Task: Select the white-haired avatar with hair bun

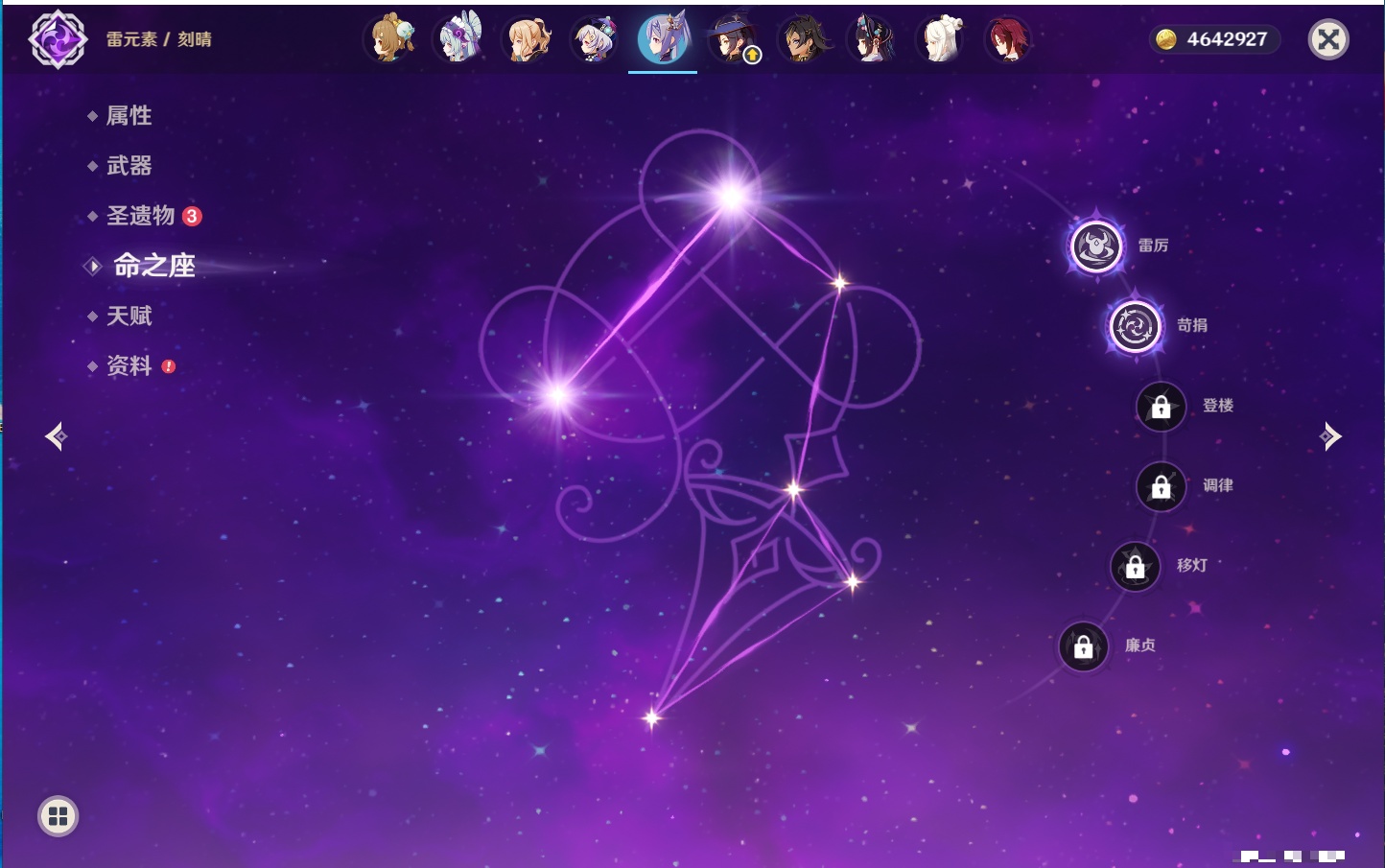Action: pyautogui.click(x=940, y=39)
